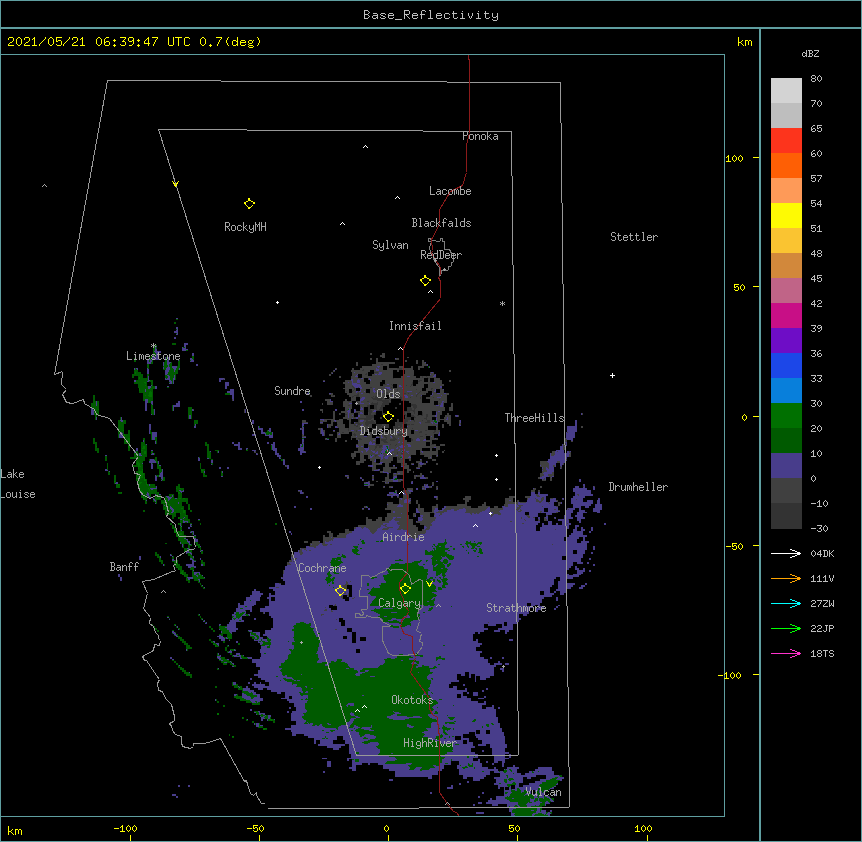
Task: Click the yellow marker south of RedDeer
Action: coord(425,281)
